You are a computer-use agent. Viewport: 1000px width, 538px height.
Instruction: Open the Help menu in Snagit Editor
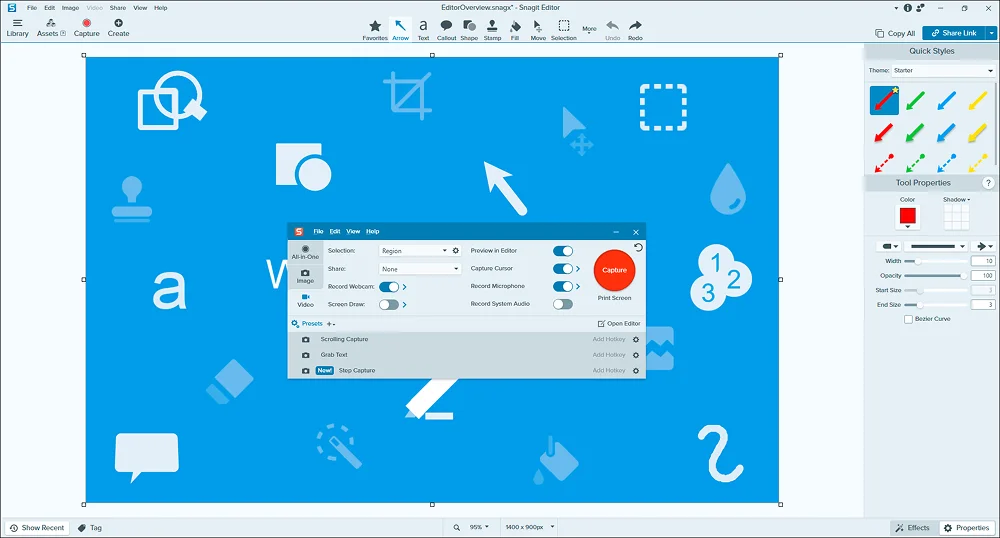[x=161, y=8]
